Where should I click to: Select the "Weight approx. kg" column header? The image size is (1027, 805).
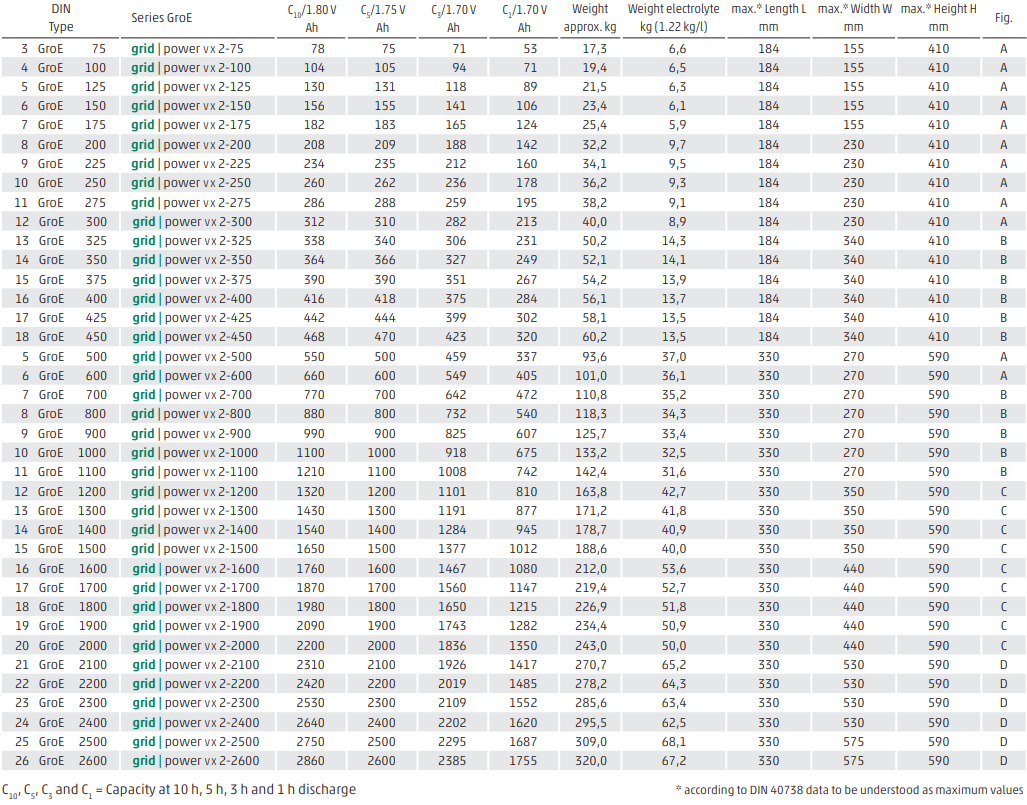[x=590, y=18]
